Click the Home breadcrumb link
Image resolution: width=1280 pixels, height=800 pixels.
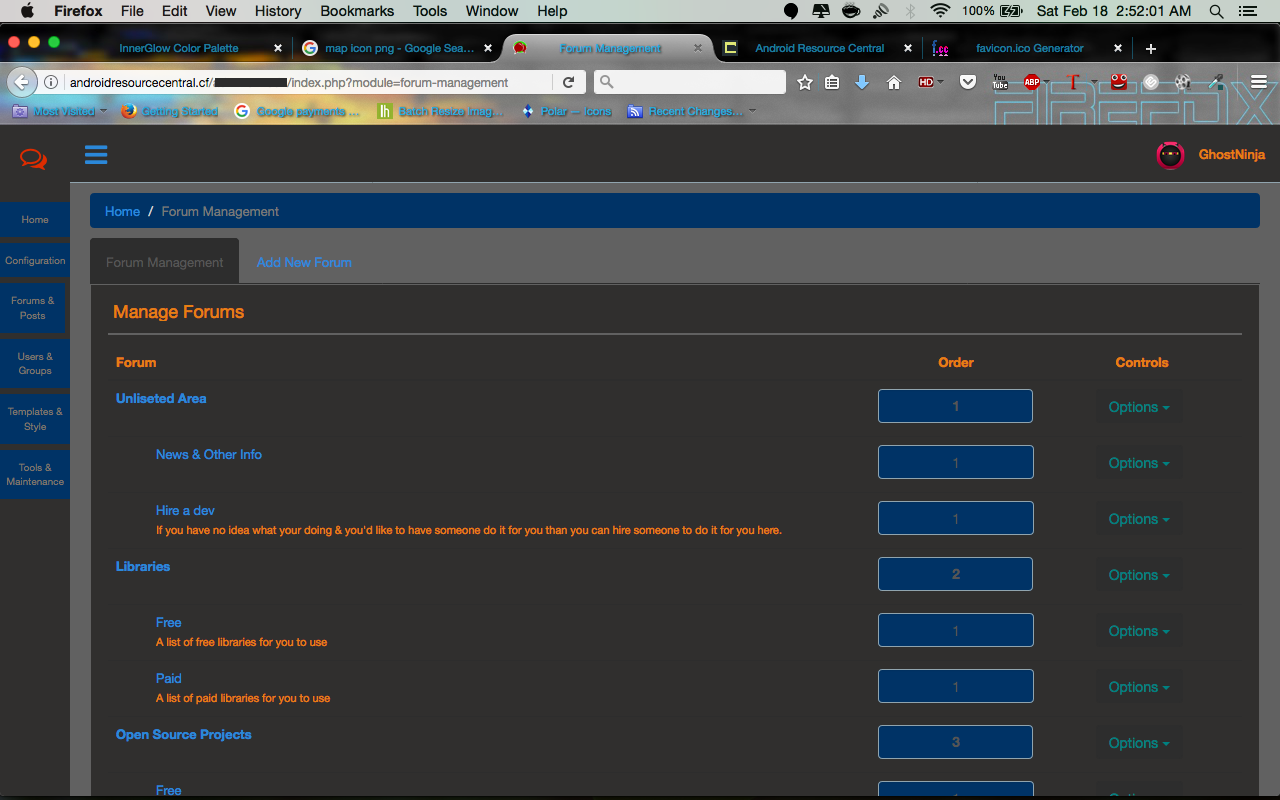point(122,211)
